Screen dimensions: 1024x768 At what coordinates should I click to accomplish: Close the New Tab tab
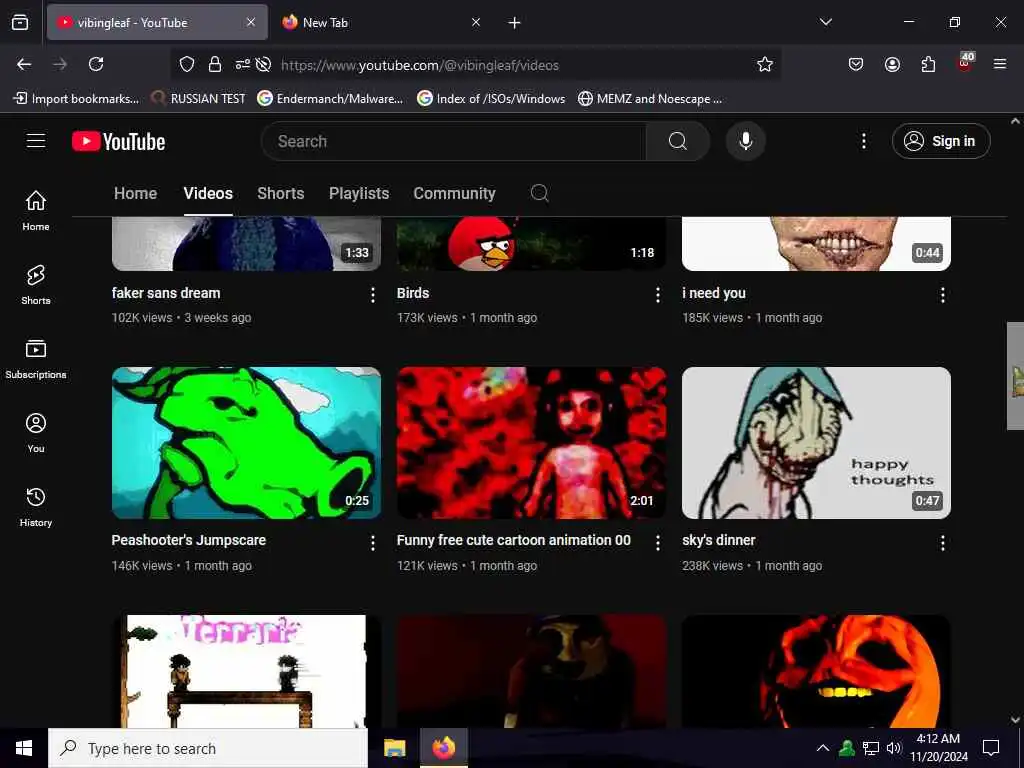click(x=476, y=22)
